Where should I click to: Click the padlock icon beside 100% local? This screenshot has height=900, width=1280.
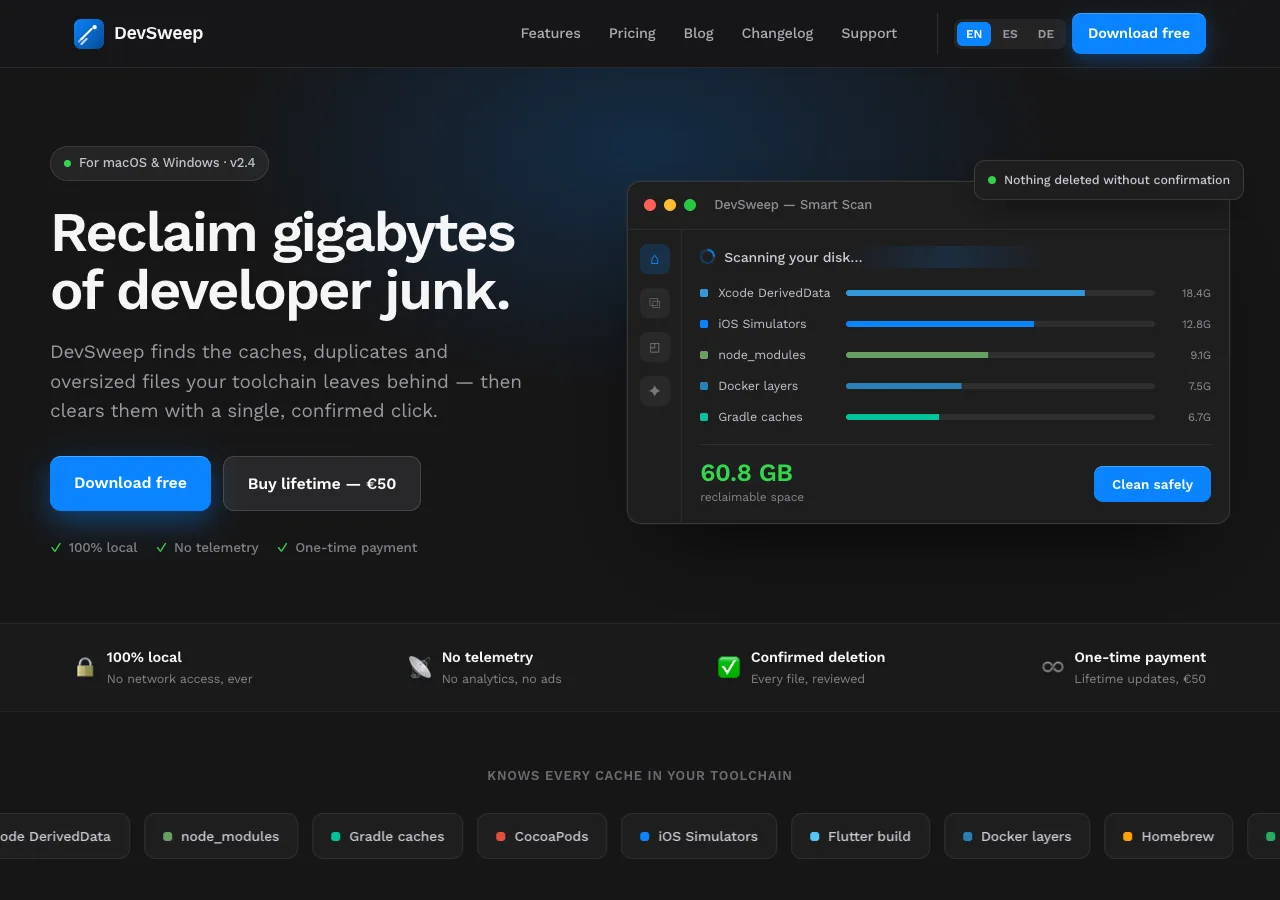[85, 667]
